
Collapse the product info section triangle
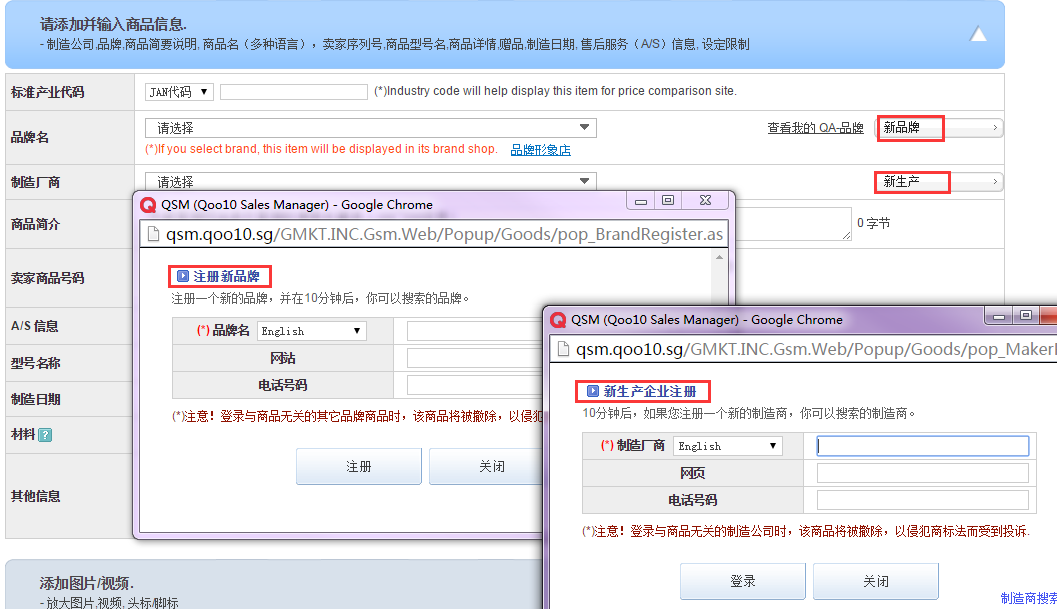click(x=978, y=34)
